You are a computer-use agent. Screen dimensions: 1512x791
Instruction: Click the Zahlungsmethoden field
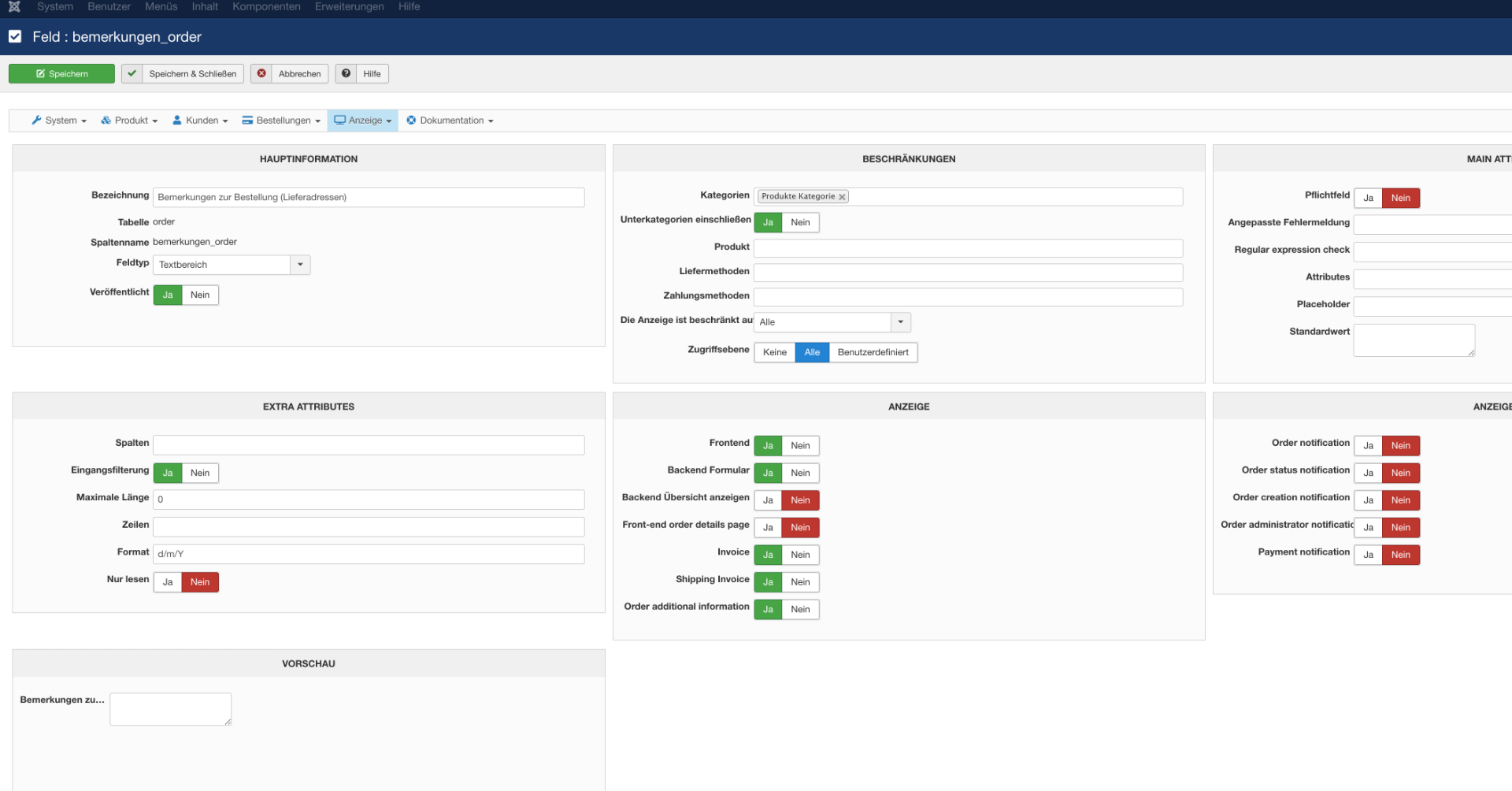coord(969,297)
